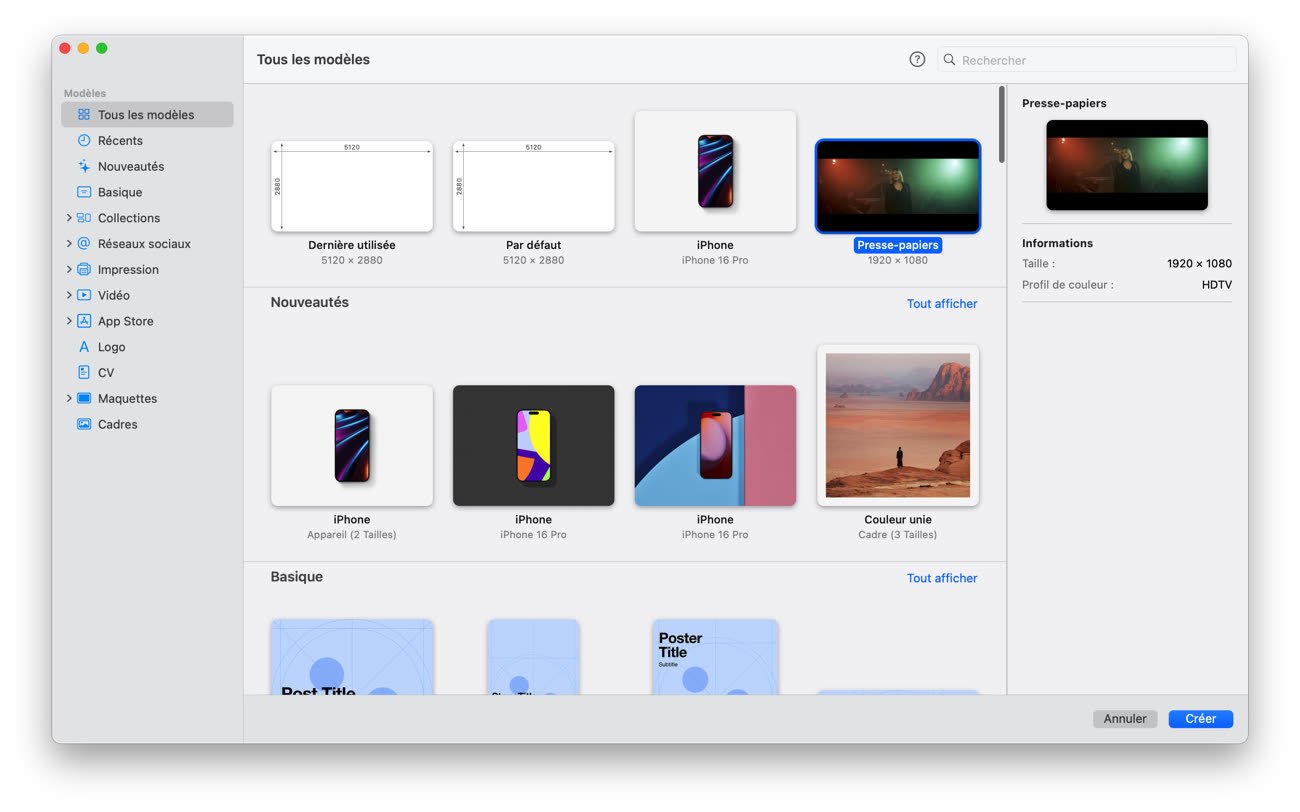Expand the Impression category
Screen dimensions: 1300x812
point(69,270)
